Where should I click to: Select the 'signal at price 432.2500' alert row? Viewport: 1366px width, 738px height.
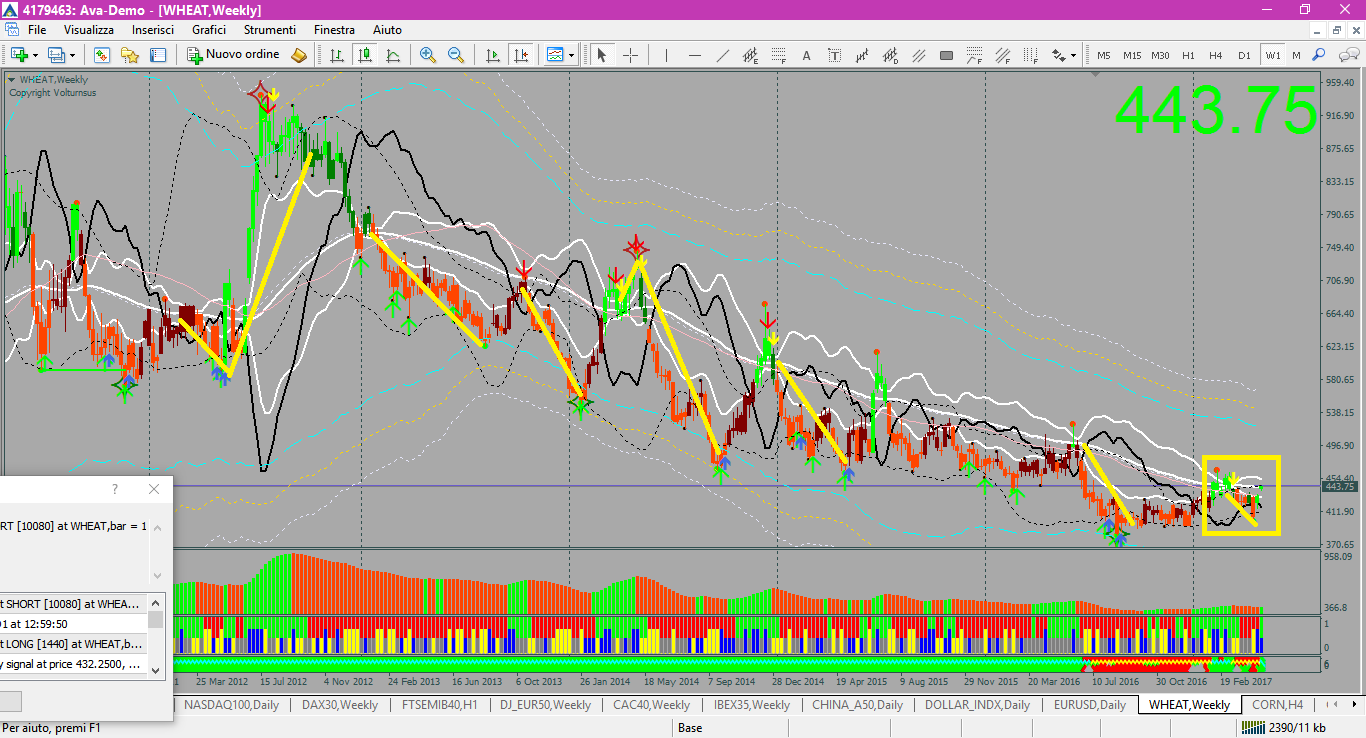click(74, 664)
